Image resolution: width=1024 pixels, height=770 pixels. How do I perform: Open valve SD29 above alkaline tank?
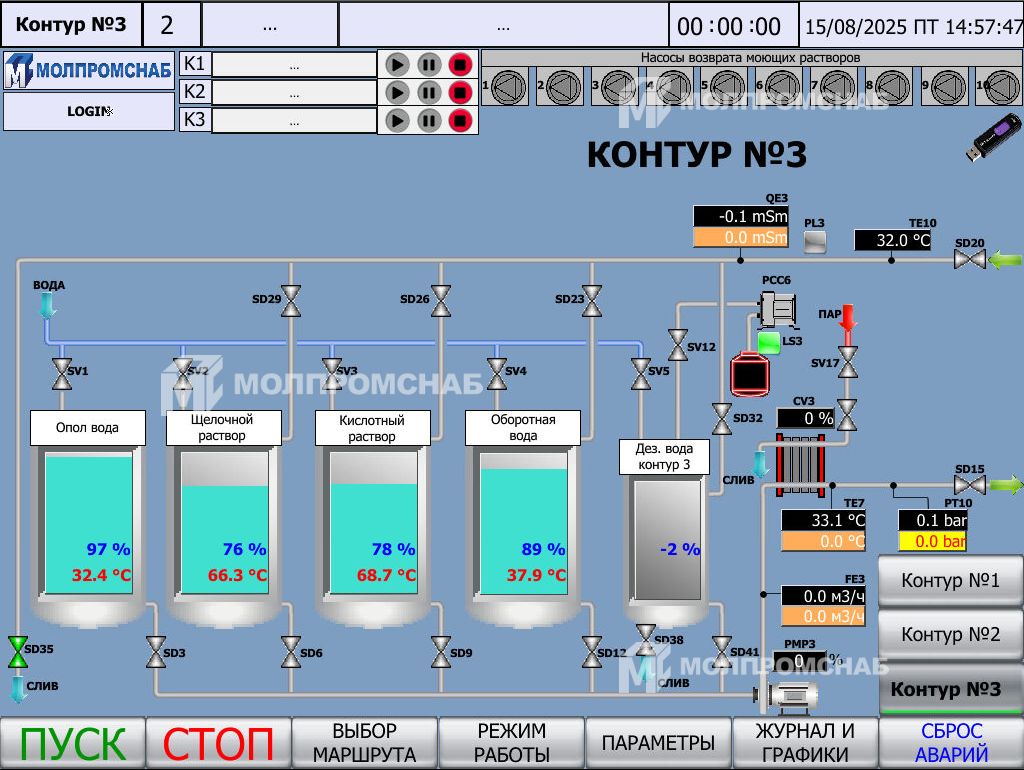[x=291, y=300]
